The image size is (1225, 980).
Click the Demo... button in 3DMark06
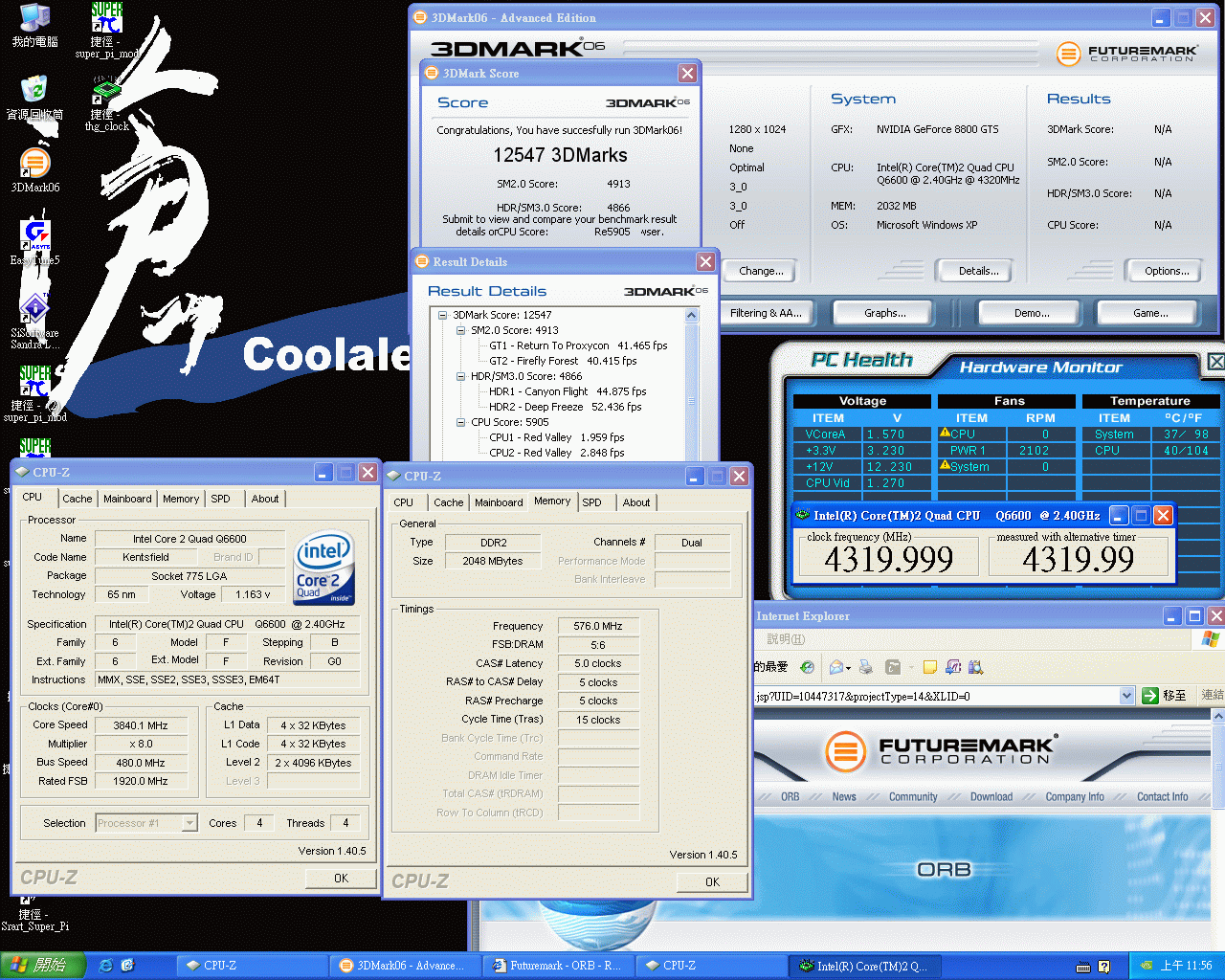[x=1031, y=313]
